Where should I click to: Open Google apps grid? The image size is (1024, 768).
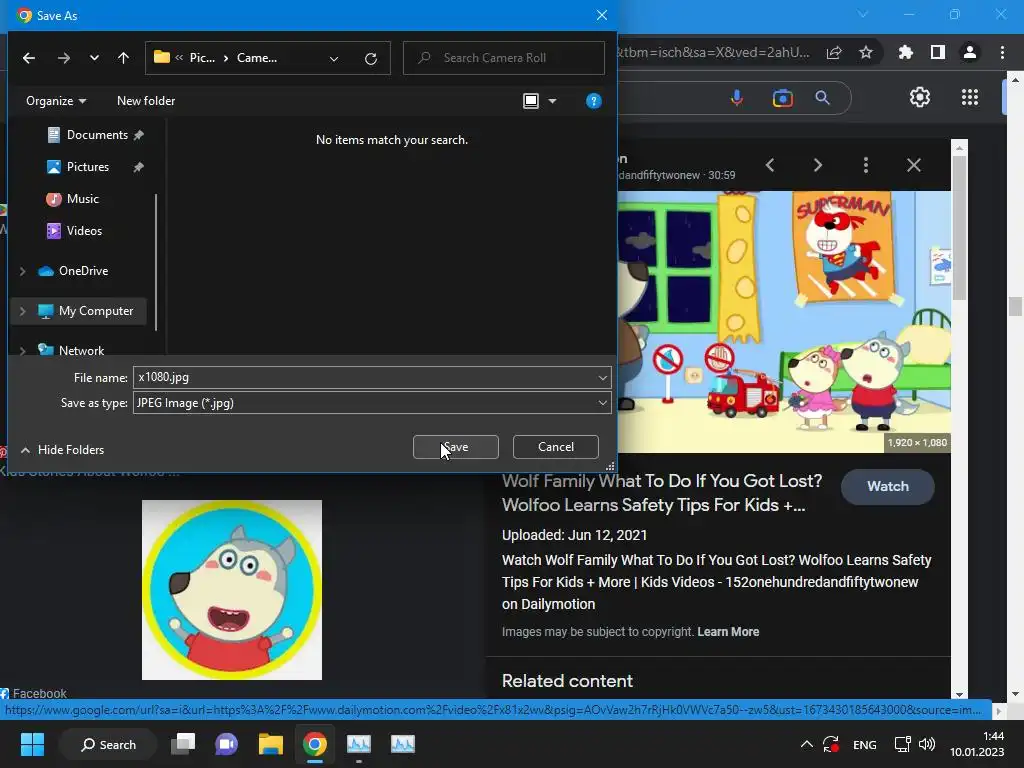(x=970, y=97)
